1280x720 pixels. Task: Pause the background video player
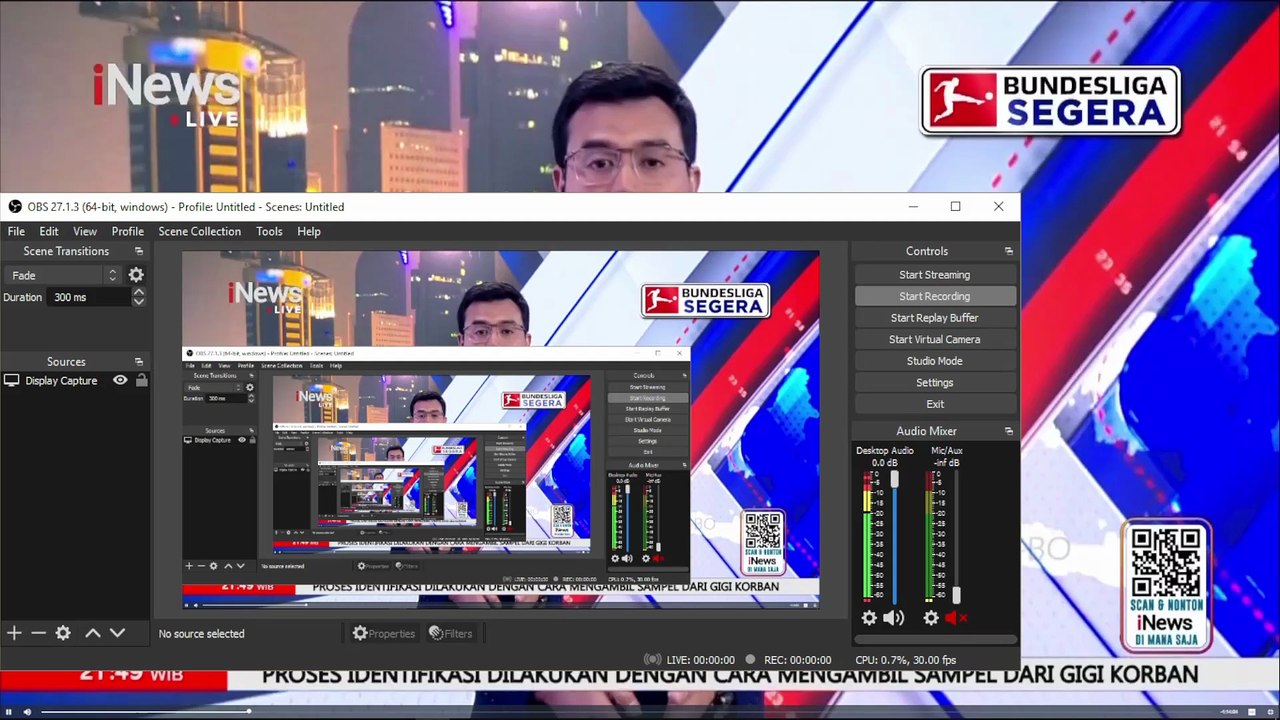(x=10, y=712)
